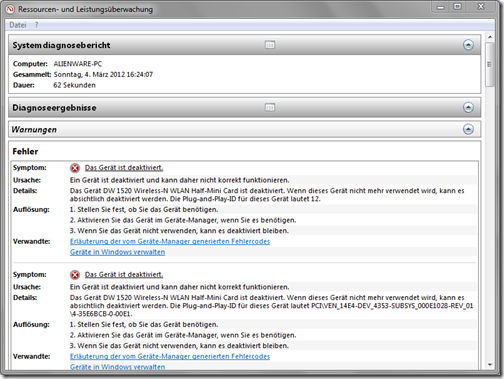This screenshot has height=379, width=504.
Task: Open the ? help menu
Action: coord(36,25)
